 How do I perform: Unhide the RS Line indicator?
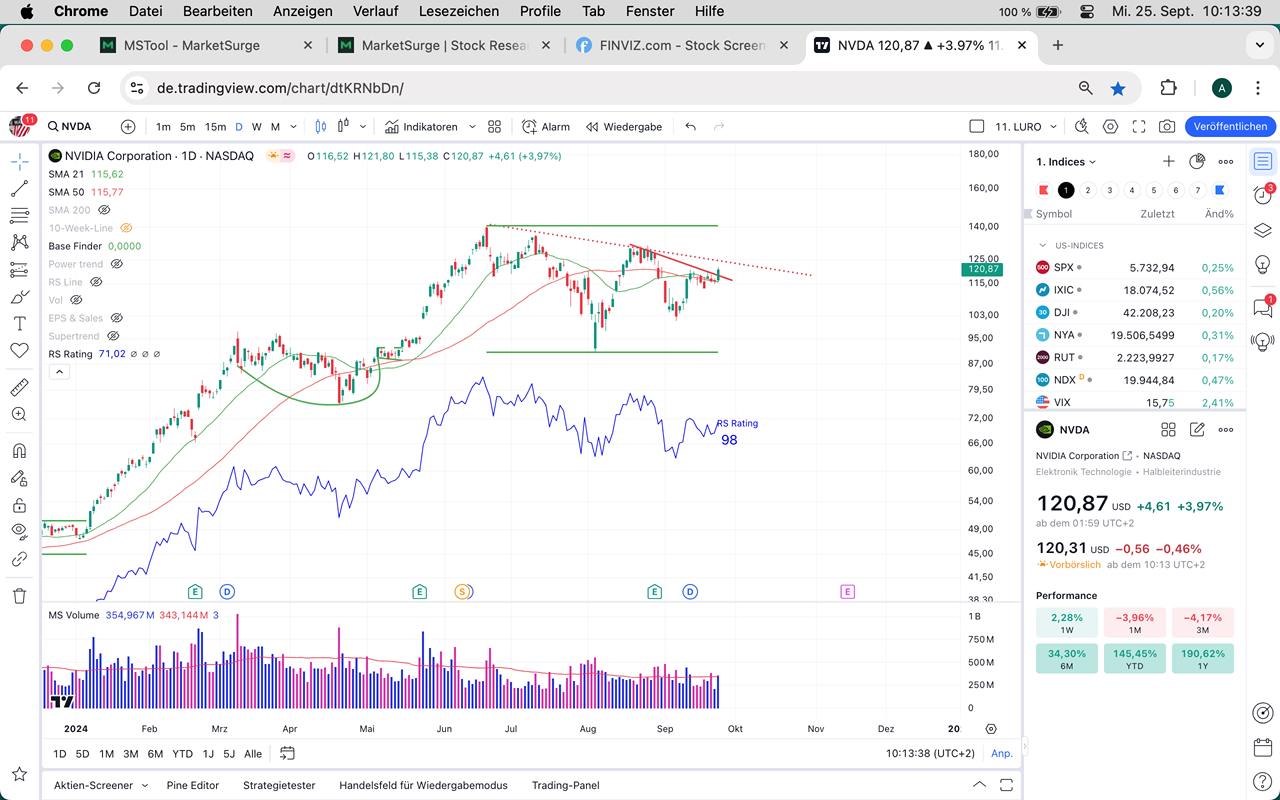(97, 282)
